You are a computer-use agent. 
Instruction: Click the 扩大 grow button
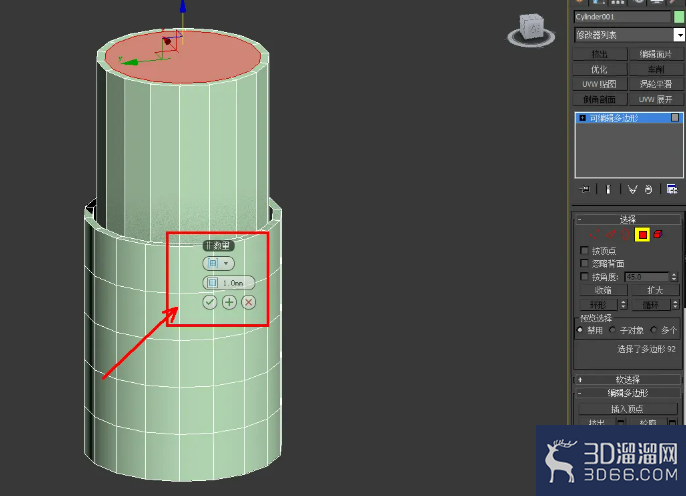(x=655, y=290)
